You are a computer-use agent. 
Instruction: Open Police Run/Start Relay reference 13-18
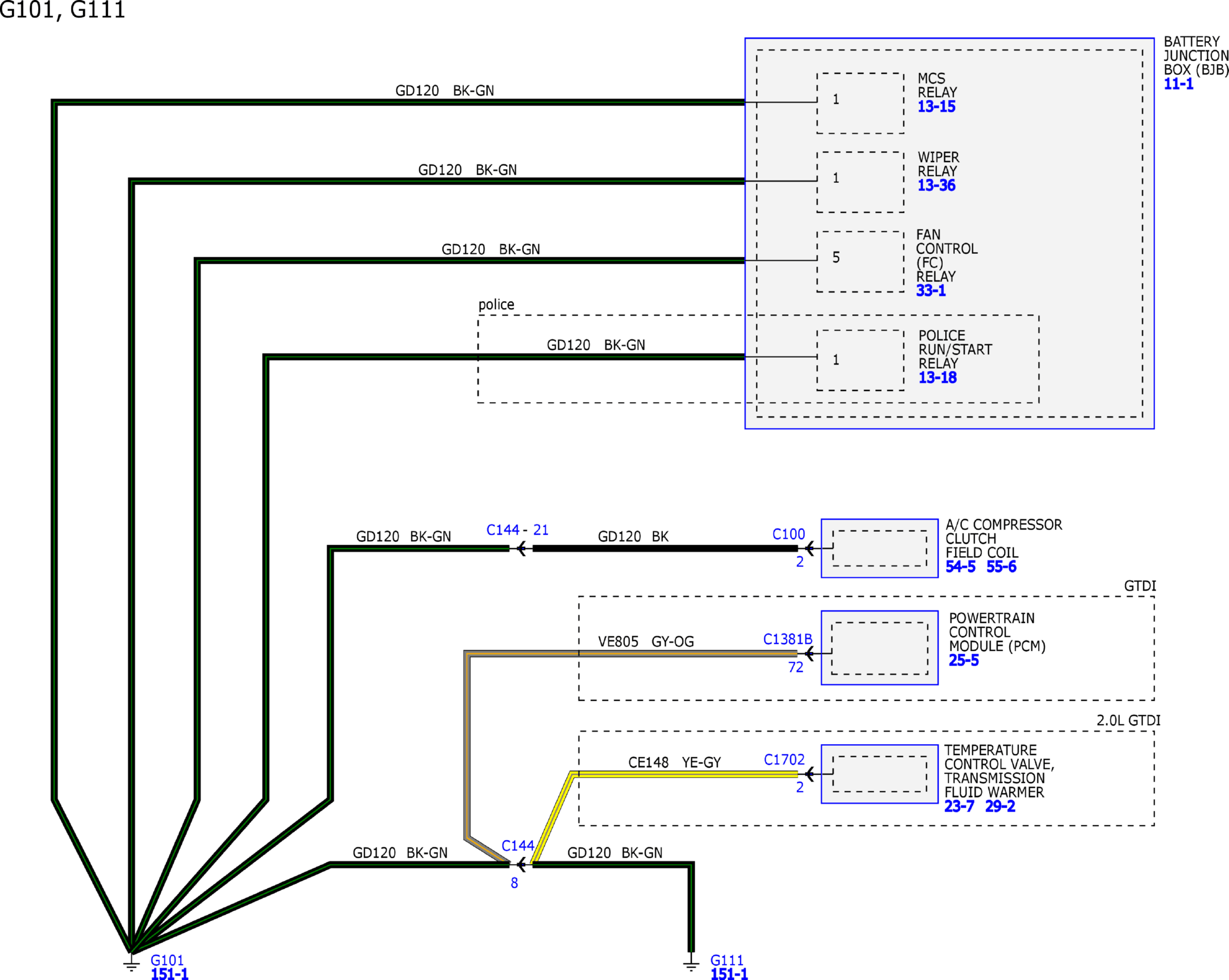[x=937, y=378]
